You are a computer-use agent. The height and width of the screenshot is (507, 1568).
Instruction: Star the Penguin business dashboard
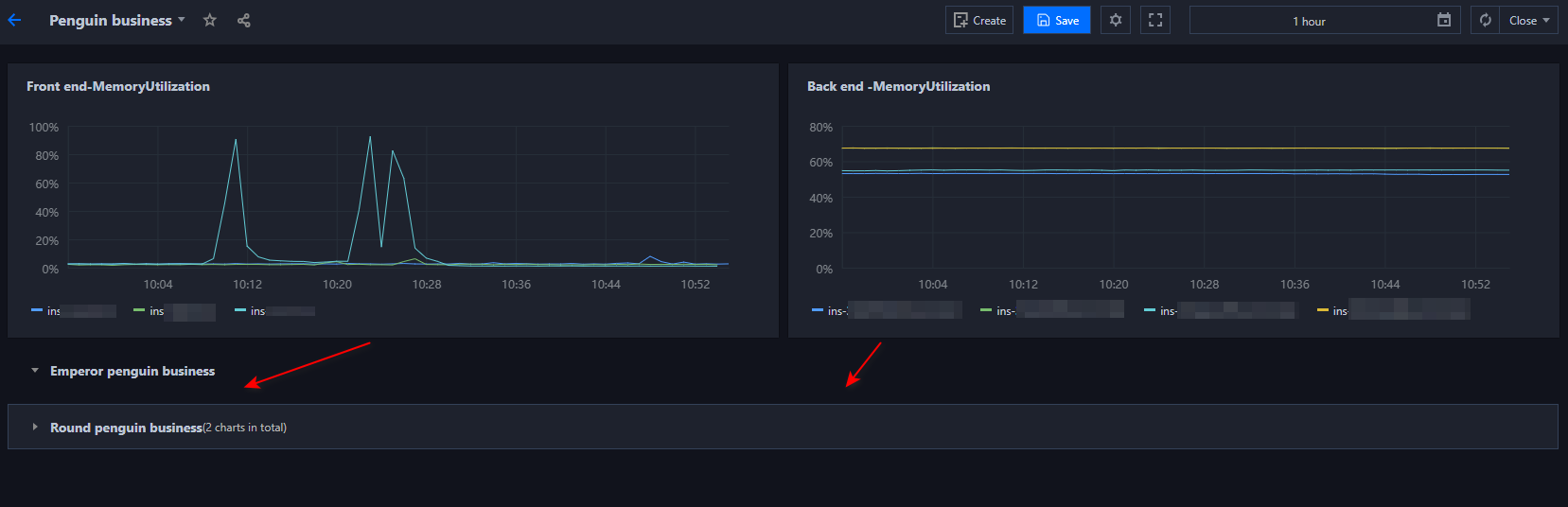210,20
